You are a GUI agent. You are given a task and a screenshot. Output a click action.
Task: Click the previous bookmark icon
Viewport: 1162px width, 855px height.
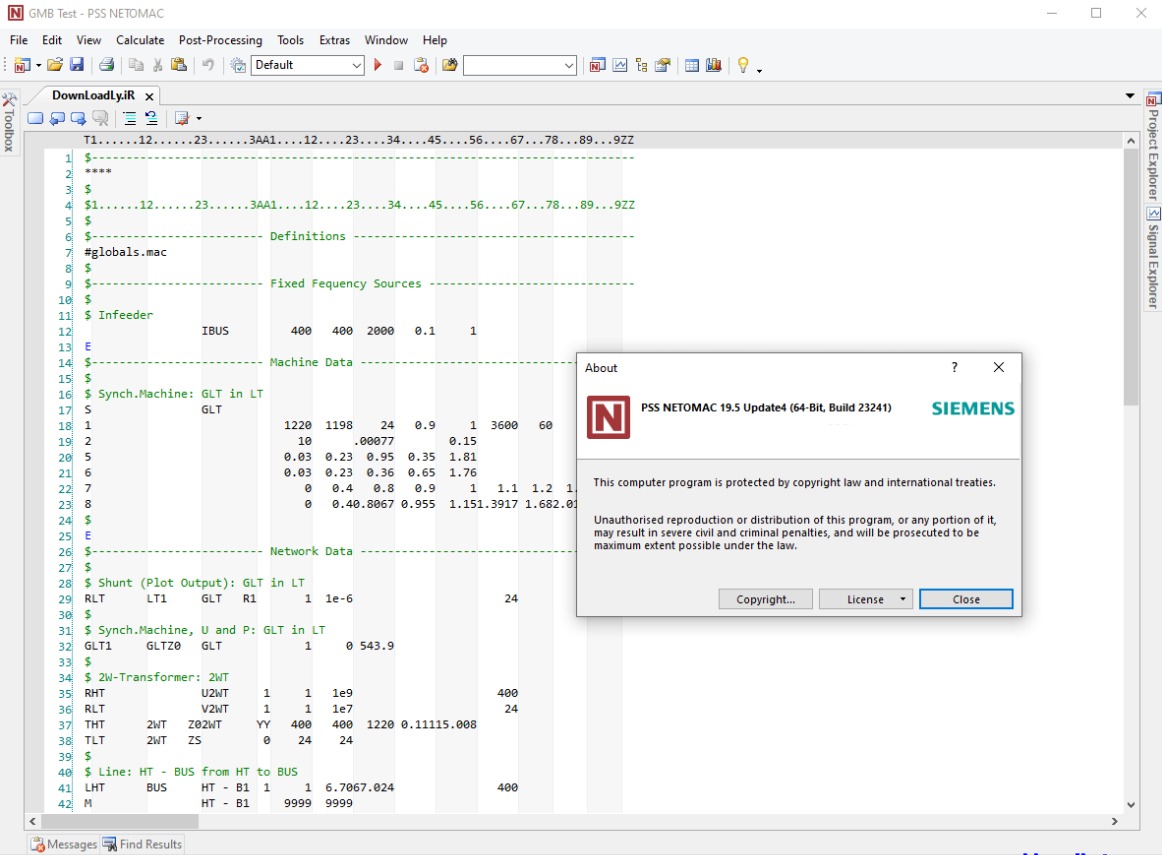coord(56,118)
